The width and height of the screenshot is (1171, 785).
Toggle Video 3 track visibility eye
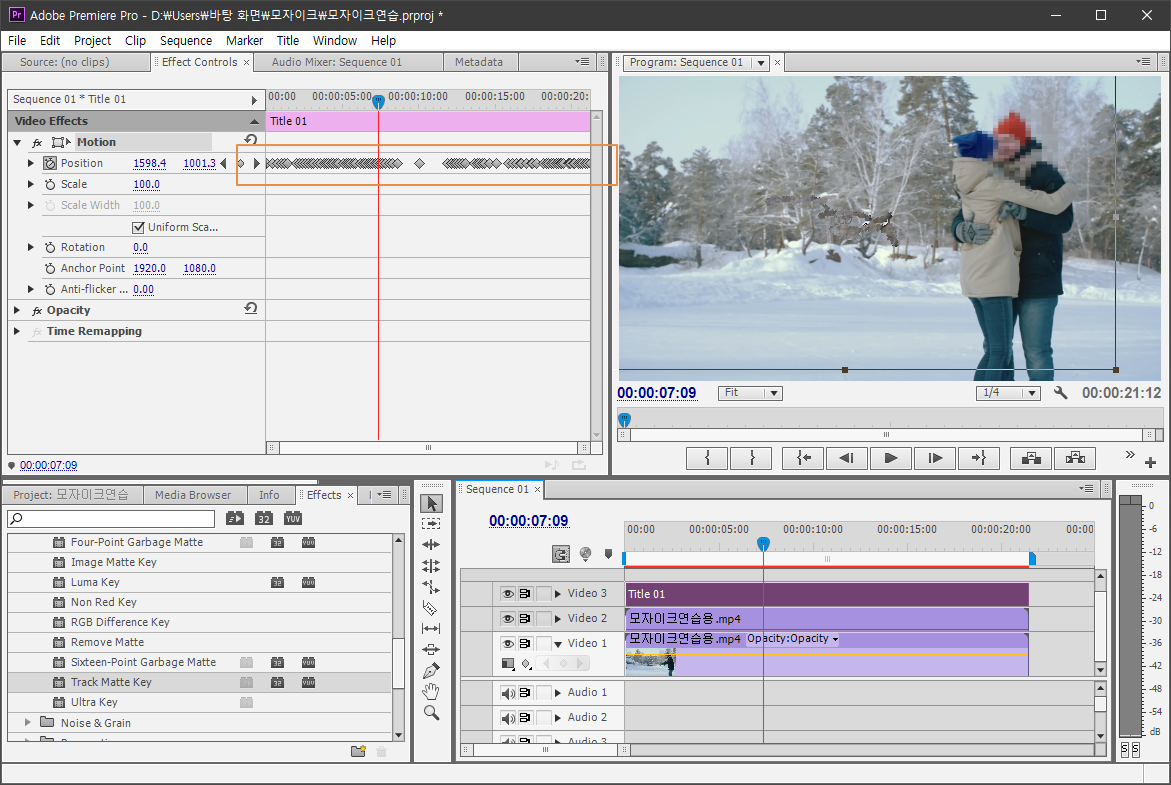pyautogui.click(x=508, y=593)
